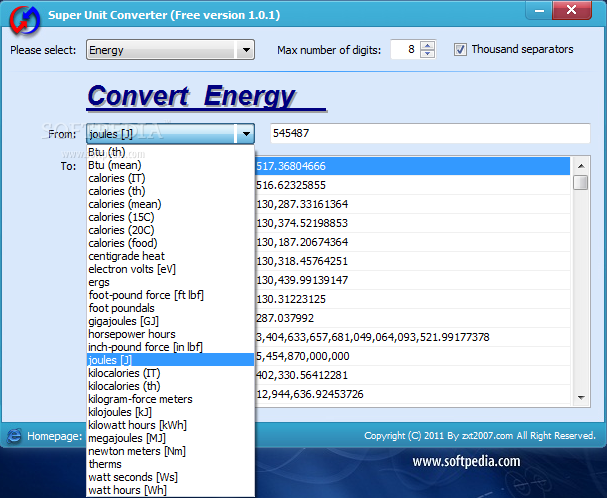Pick calories (mean) option
This screenshot has width=607, height=498.
pos(170,204)
